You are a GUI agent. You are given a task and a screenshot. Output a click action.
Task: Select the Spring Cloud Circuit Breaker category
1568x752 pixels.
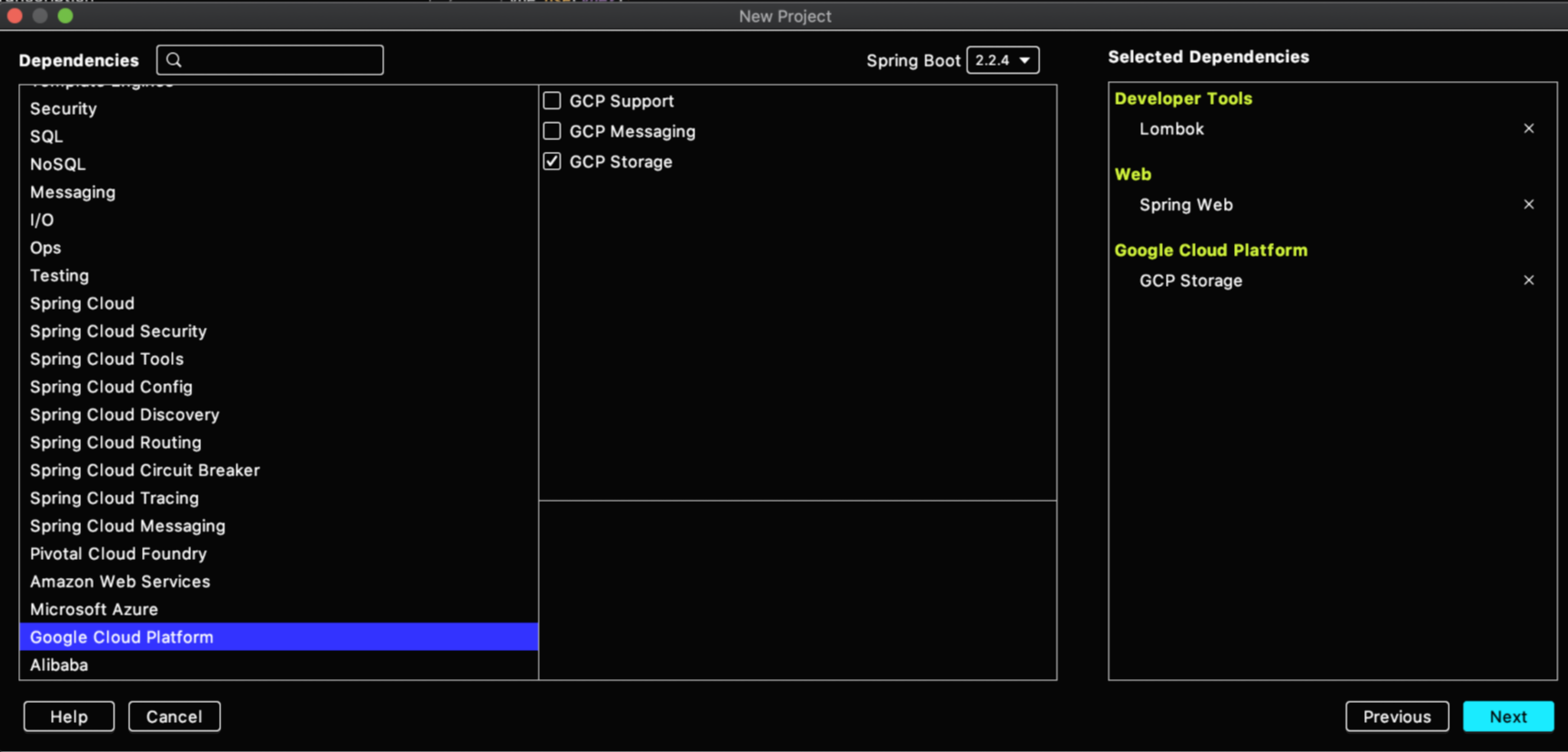[x=278, y=470]
